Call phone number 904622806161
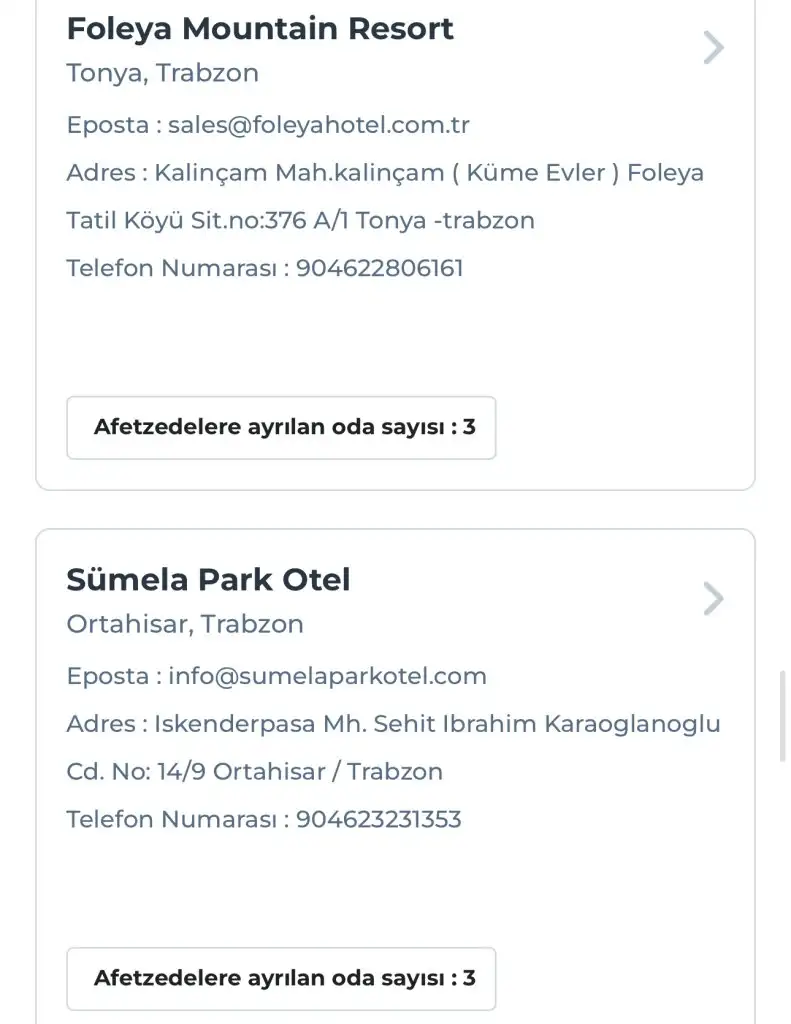 [379, 268]
